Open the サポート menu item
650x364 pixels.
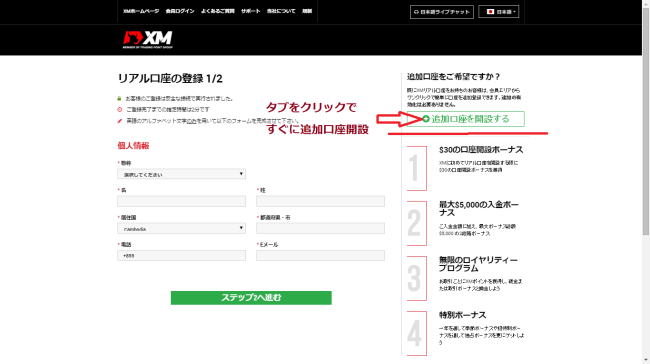coord(250,11)
